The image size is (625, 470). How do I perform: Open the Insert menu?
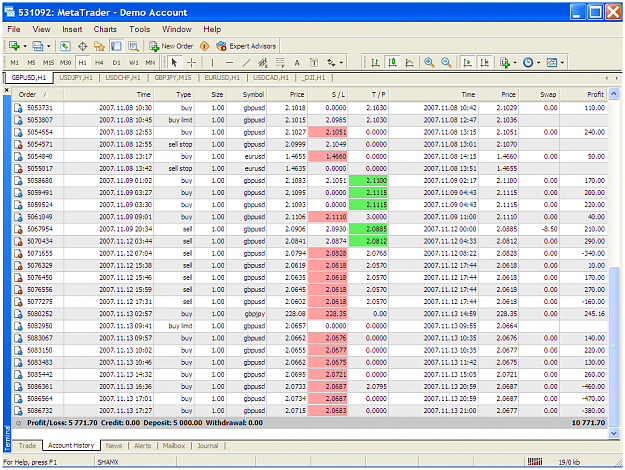pyautogui.click(x=72, y=29)
